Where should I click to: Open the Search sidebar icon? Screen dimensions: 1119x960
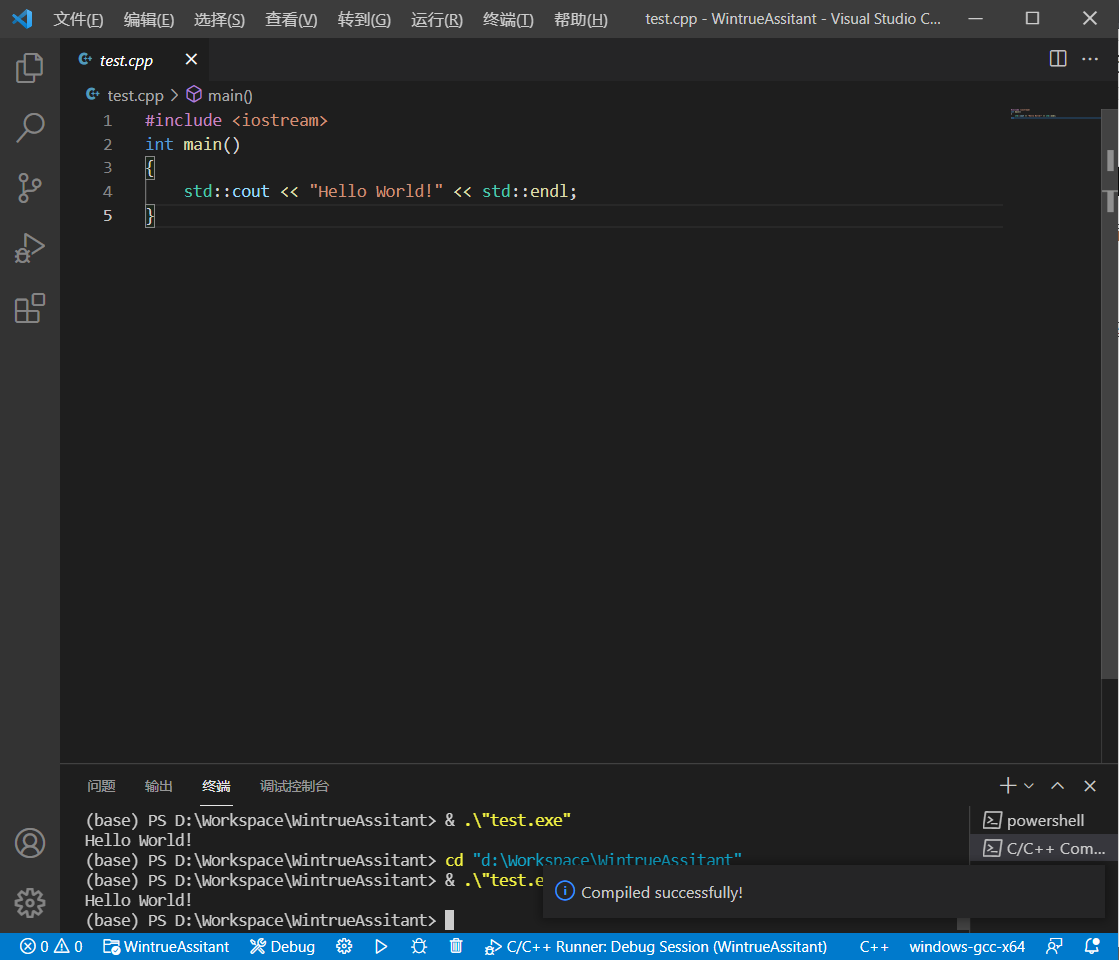(x=30, y=128)
